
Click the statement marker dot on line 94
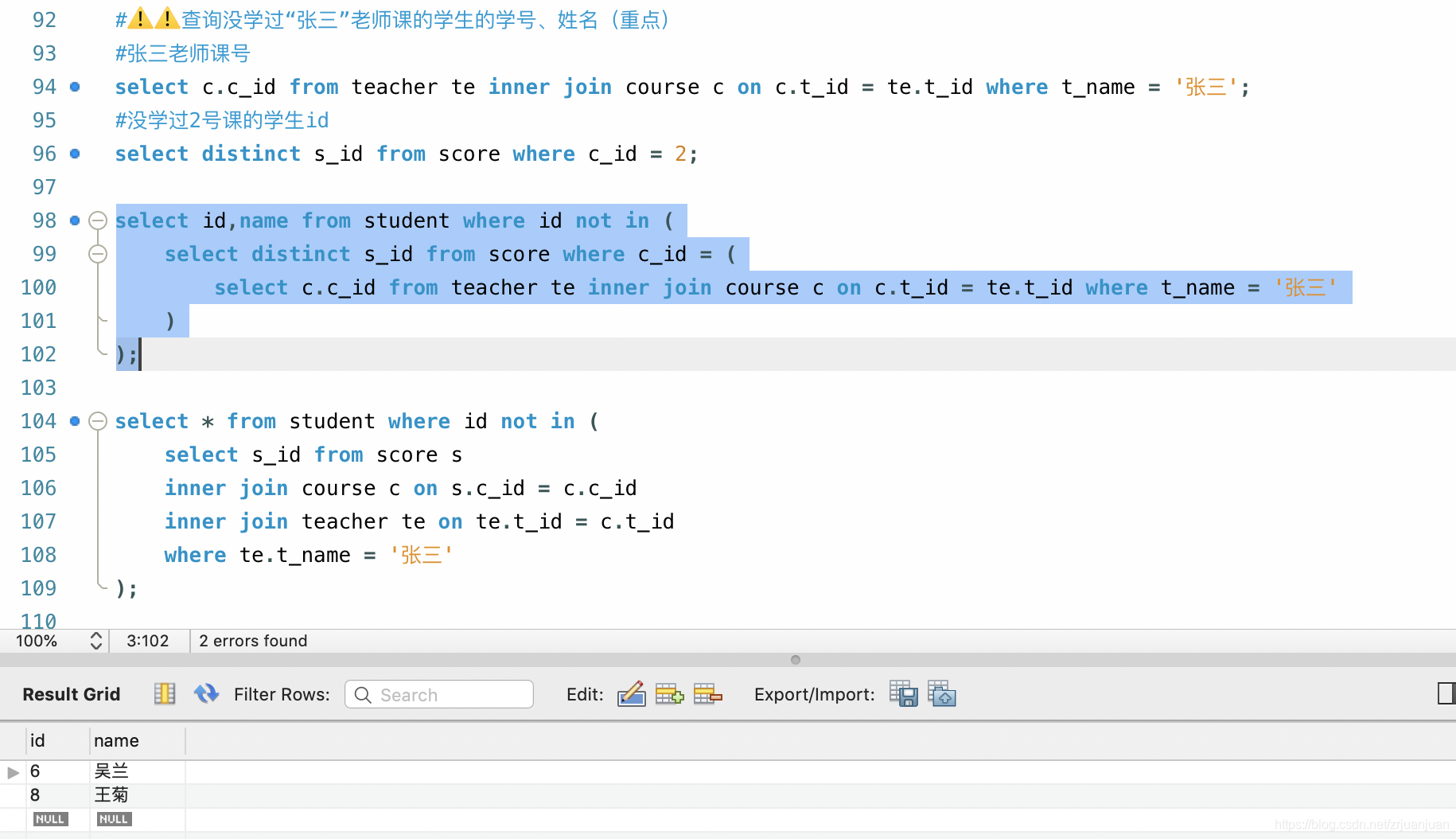75,87
